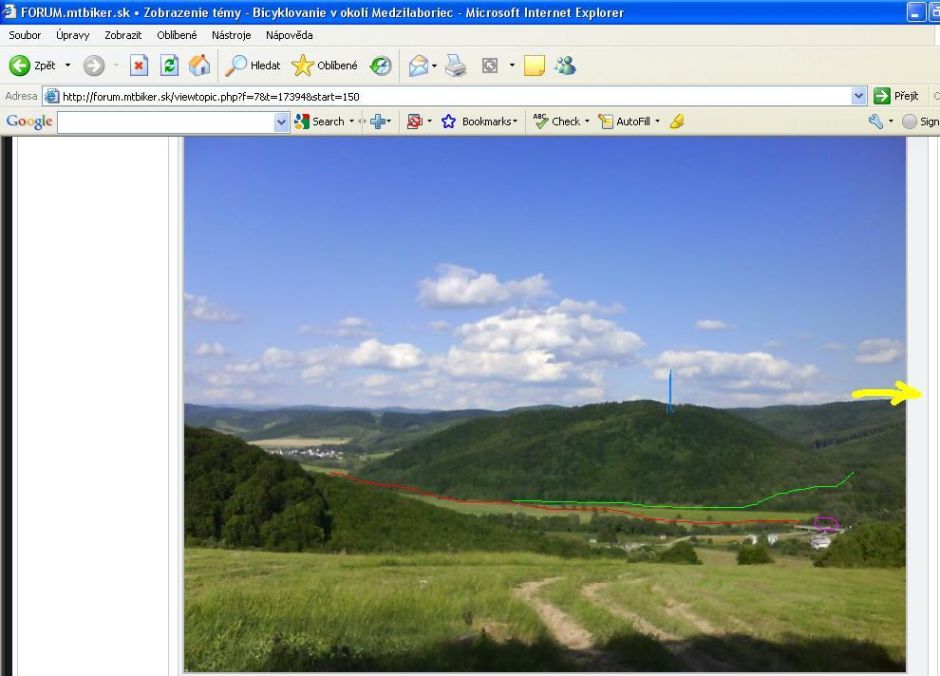This screenshot has height=676, width=940.
Task: Click the Přejít go button
Action: [896, 96]
